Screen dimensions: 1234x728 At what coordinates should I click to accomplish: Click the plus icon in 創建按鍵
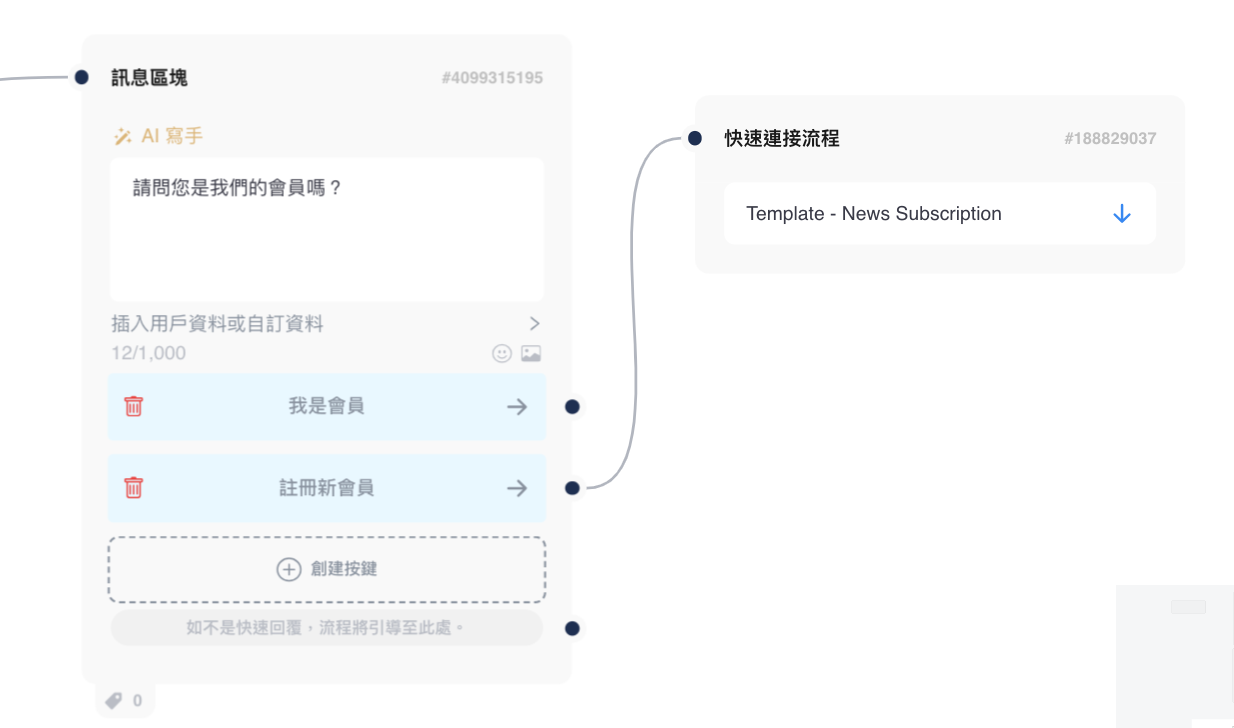[288, 569]
